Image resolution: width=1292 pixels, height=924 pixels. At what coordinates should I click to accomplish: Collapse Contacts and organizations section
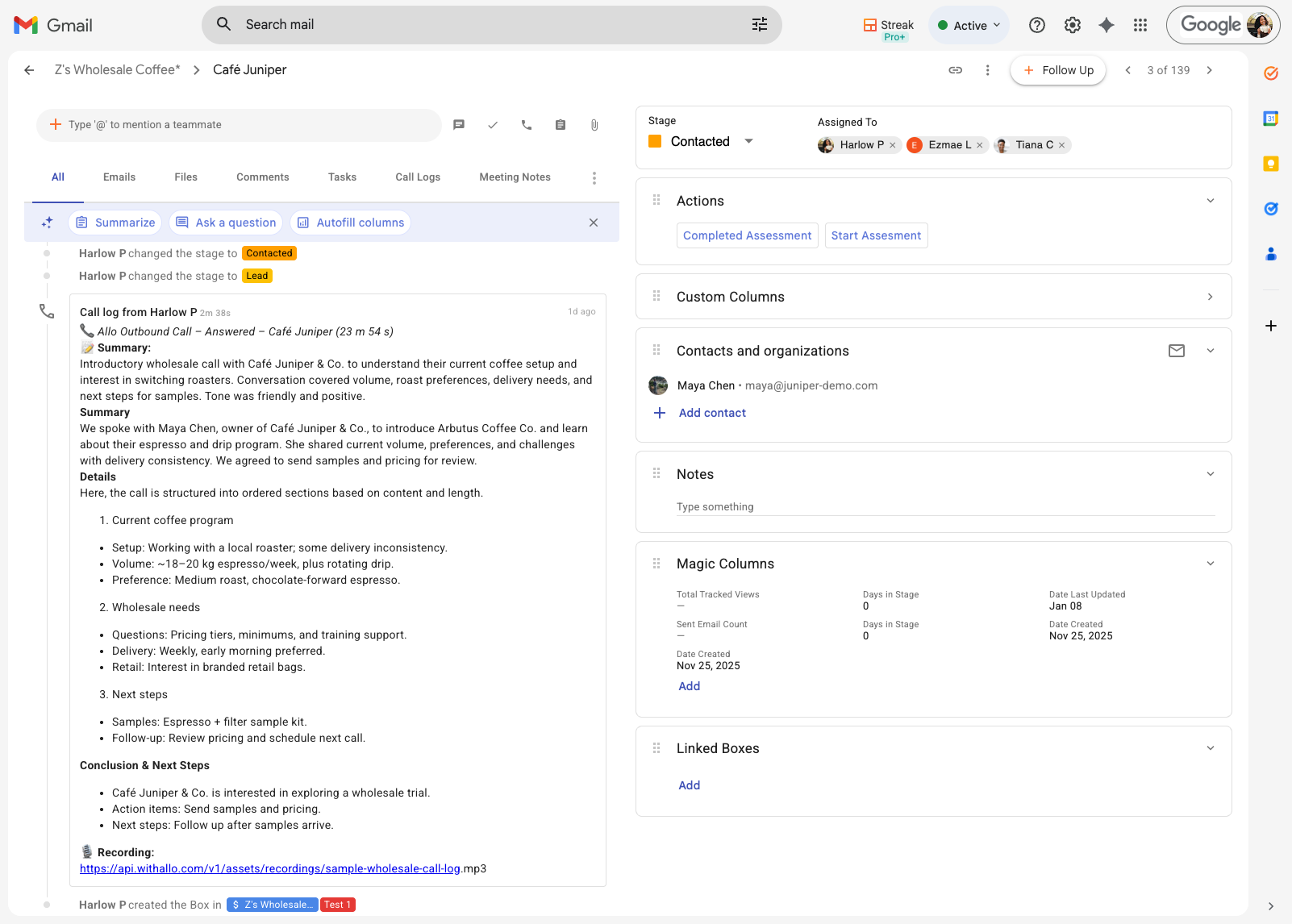[x=1211, y=351]
